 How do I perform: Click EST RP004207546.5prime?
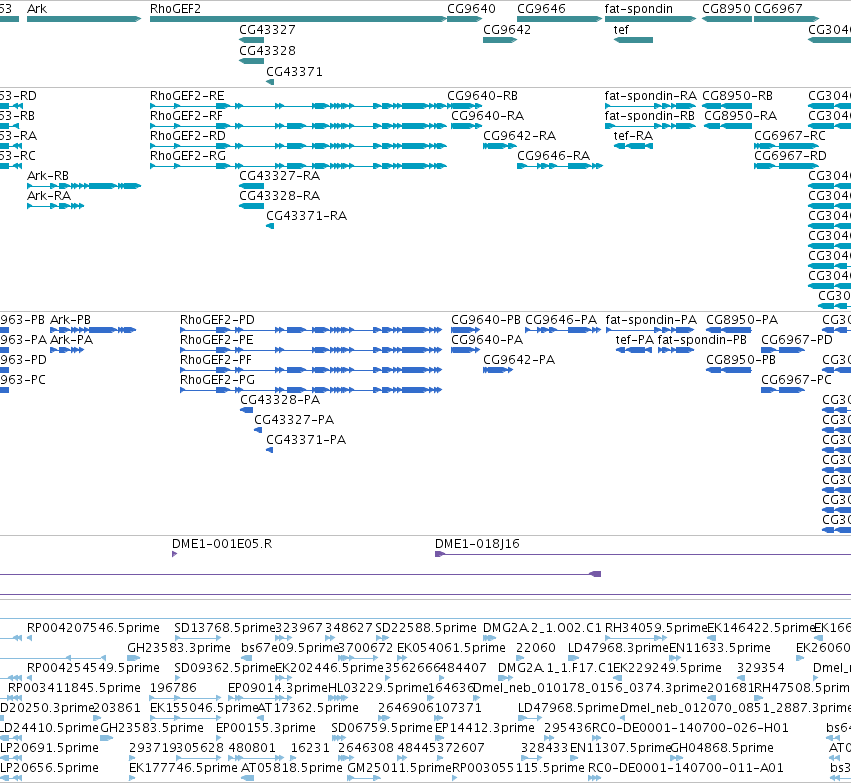point(29,638)
